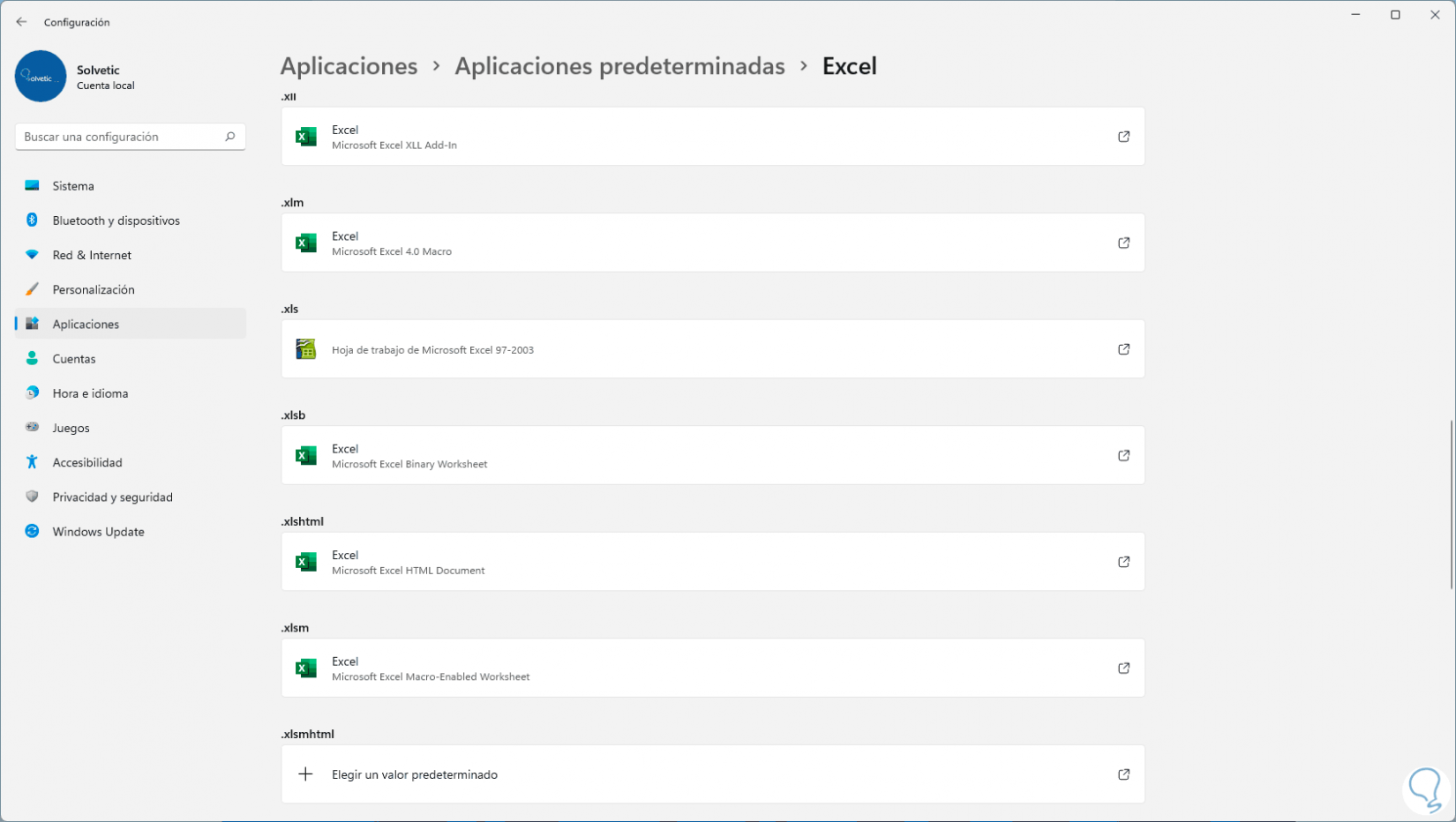The width and height of the screenshot is (1456, 822).
Task: Change default for Excel Macro-Enabled Worksheet
Action: coord(713,669)
